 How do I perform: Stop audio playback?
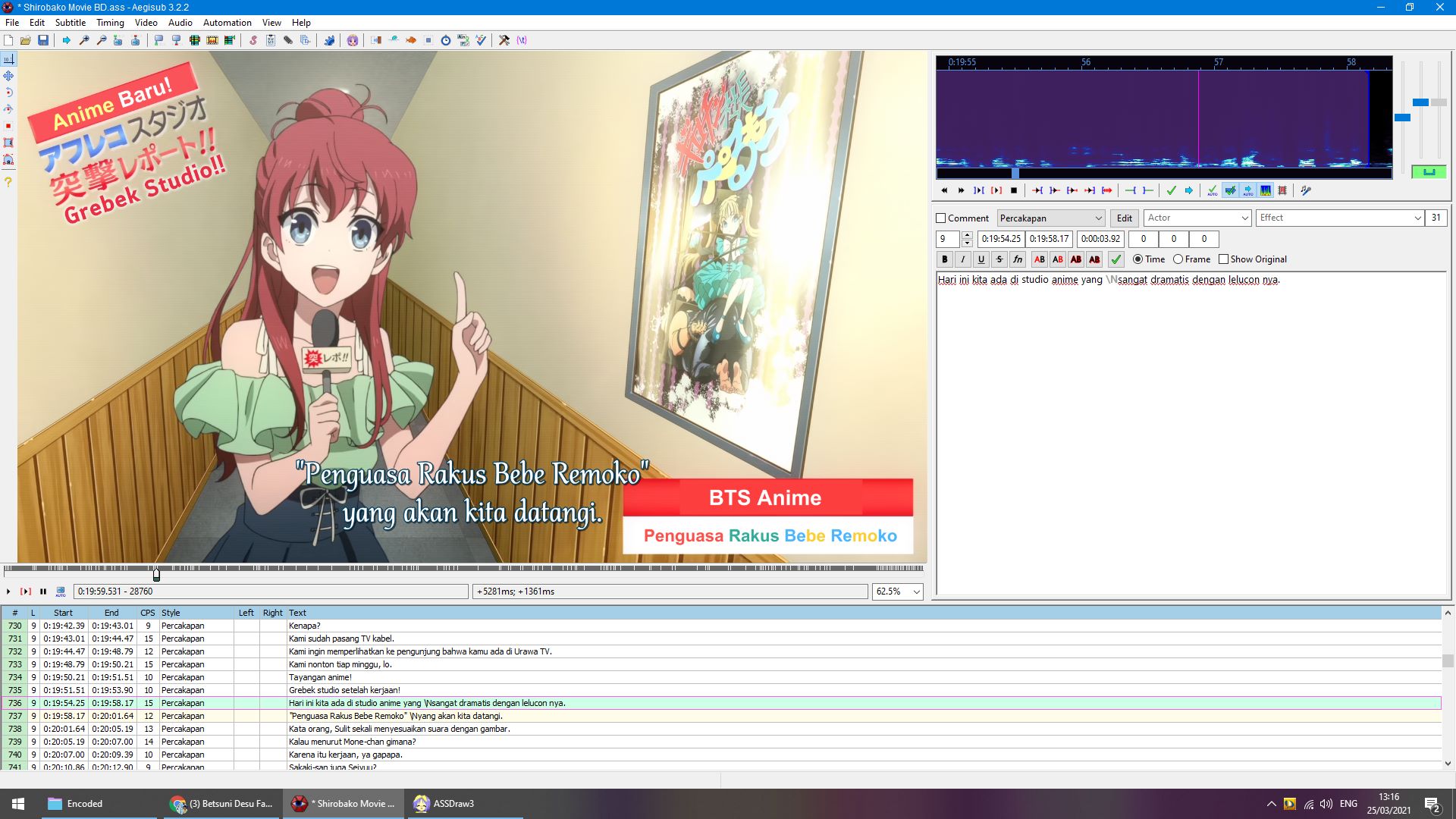pyautogui.click(x=1014, y=190)
